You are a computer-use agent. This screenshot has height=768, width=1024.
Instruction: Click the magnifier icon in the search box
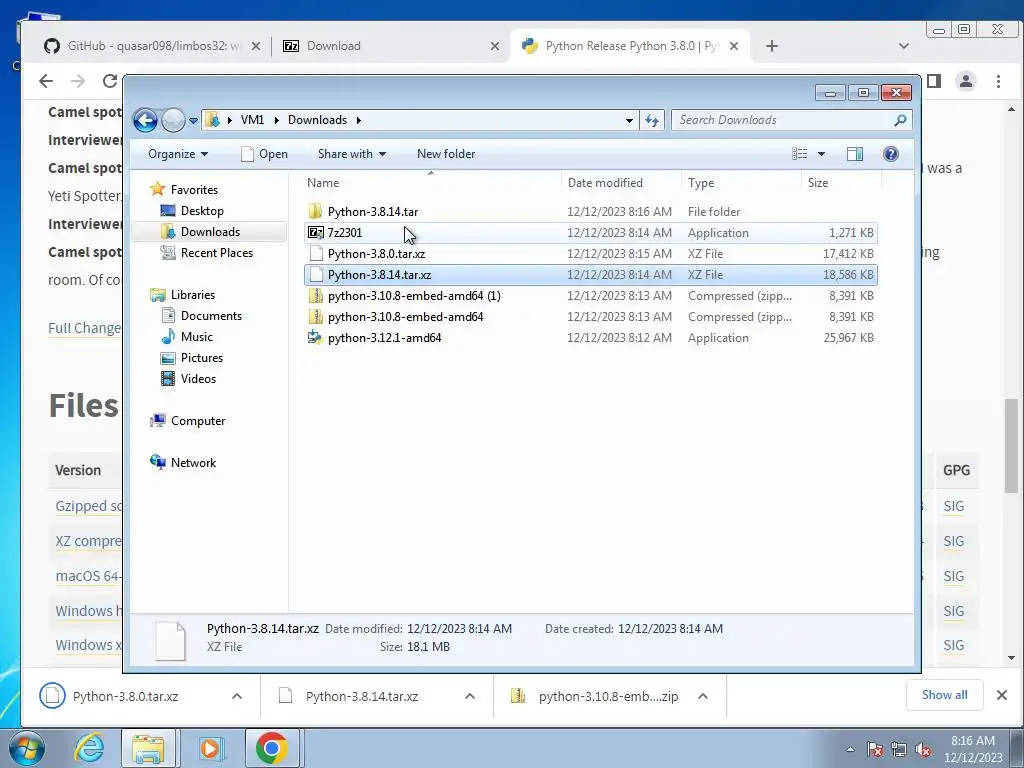click(x=900, y=120)
